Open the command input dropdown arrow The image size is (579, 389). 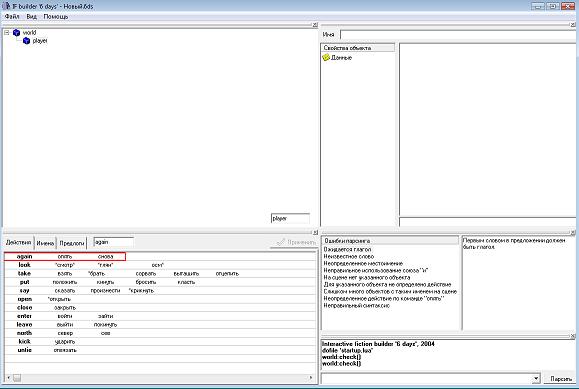point(536,379)
